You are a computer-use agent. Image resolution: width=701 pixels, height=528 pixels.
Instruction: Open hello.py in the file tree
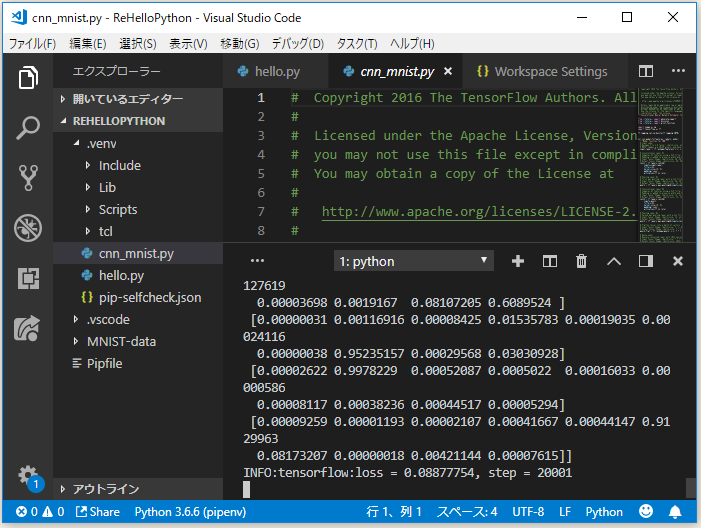tap(138, 275)
